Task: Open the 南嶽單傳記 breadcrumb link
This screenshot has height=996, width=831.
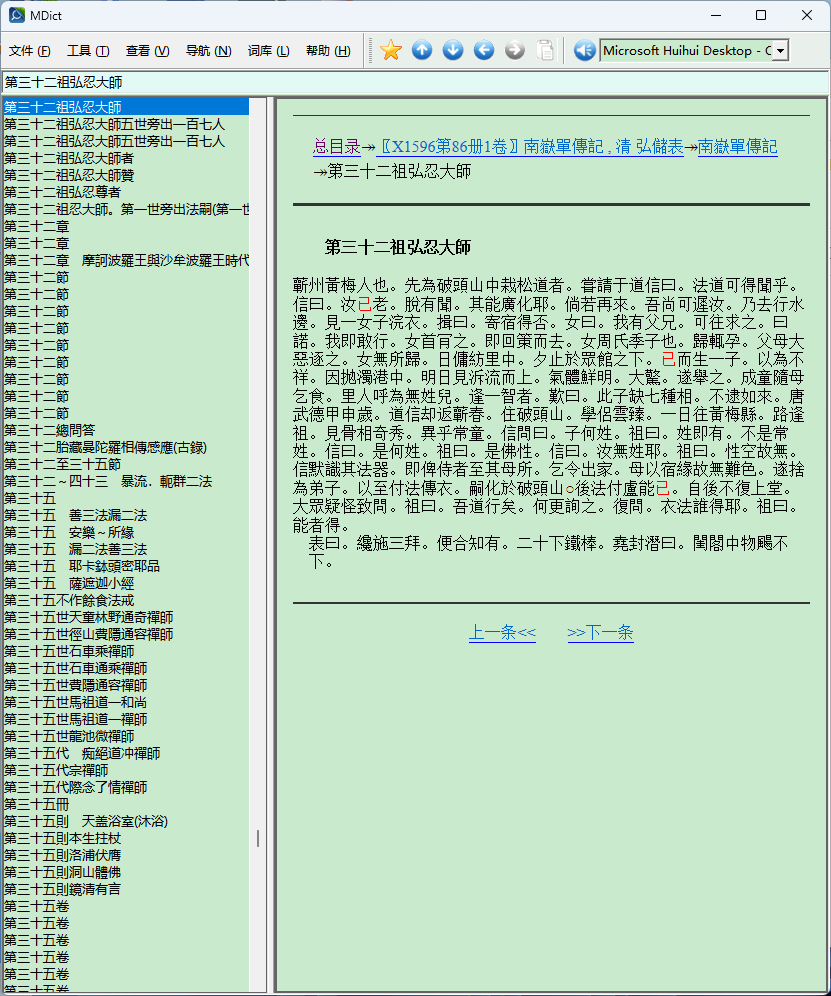Action: click(x=737, y=147)
